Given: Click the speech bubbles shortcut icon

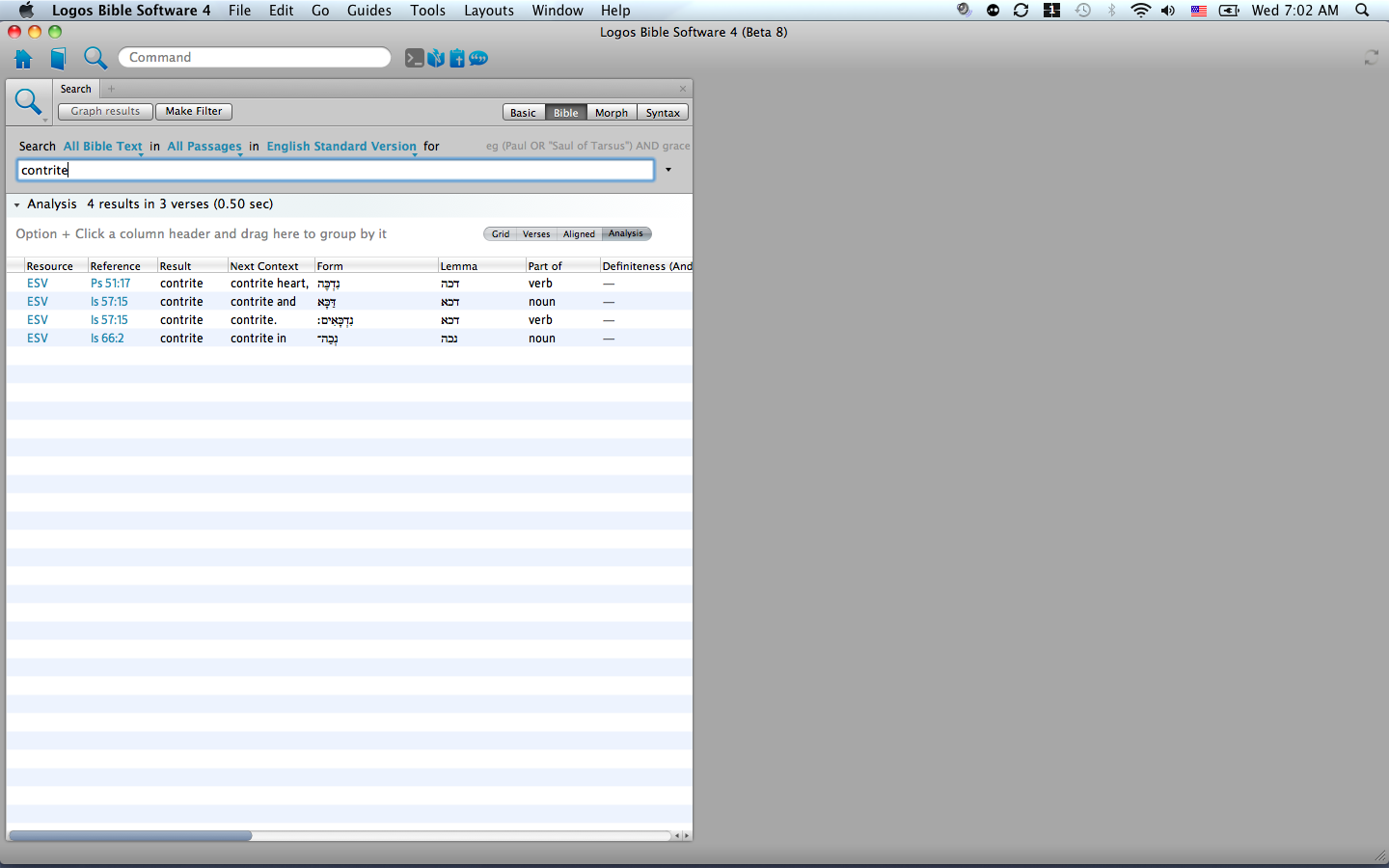Looking at the screenshot, I should pyautogui.click(x=478, y=58).
